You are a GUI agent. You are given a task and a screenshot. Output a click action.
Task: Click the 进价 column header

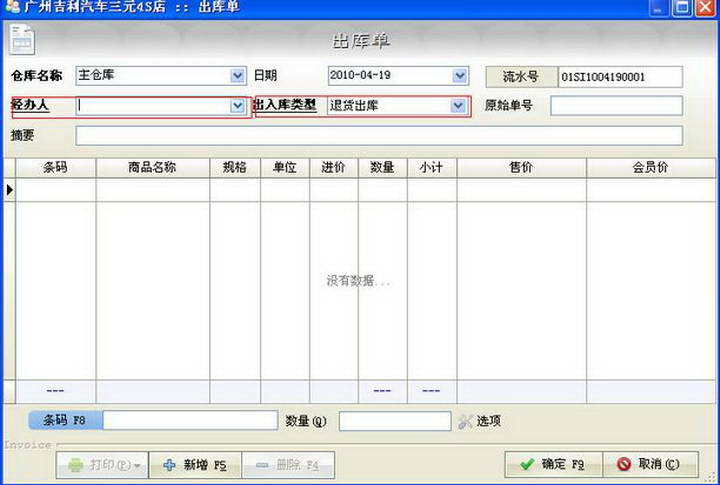333,168
